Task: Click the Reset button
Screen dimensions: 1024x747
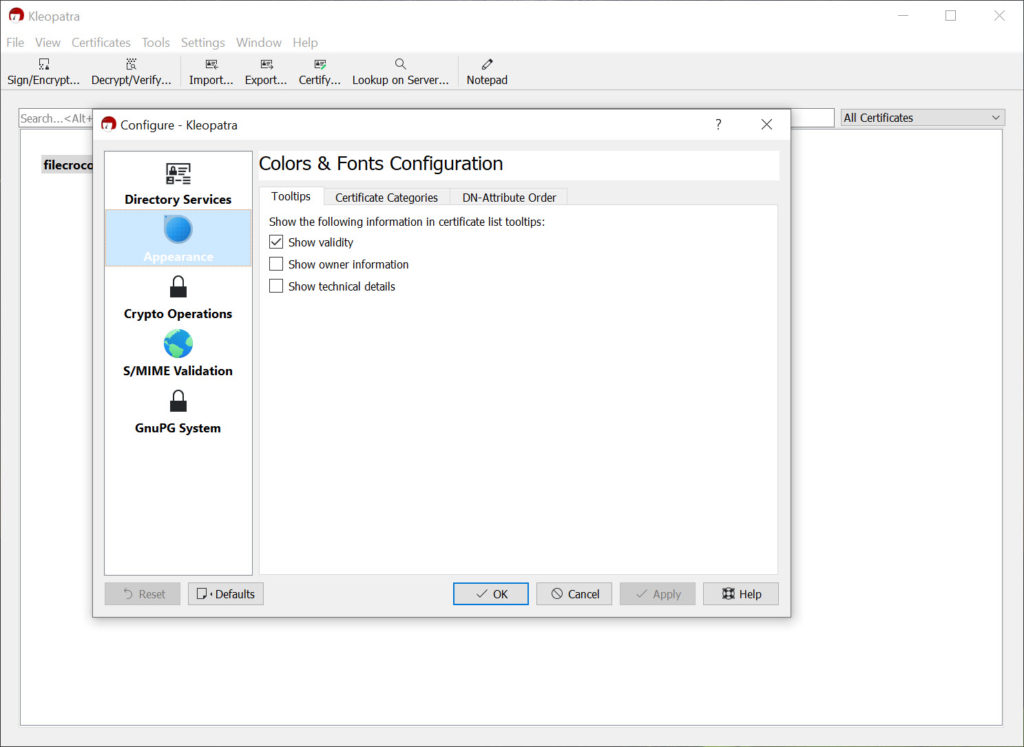Action: tap(142, 594)
